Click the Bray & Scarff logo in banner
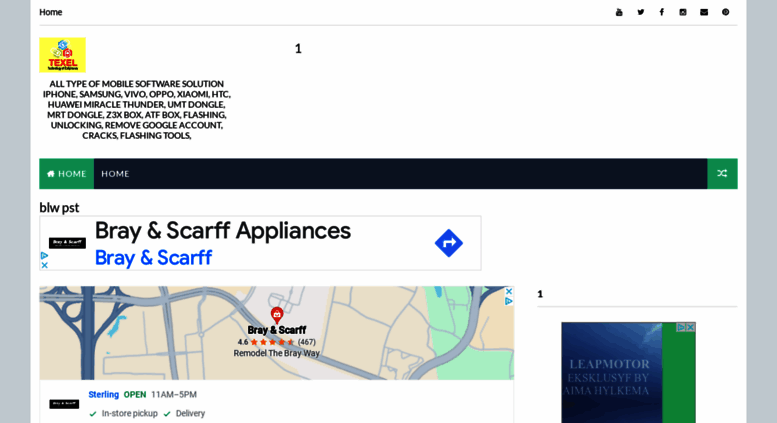777x423 pixels. pyautogui.click(x=67, y=243)
